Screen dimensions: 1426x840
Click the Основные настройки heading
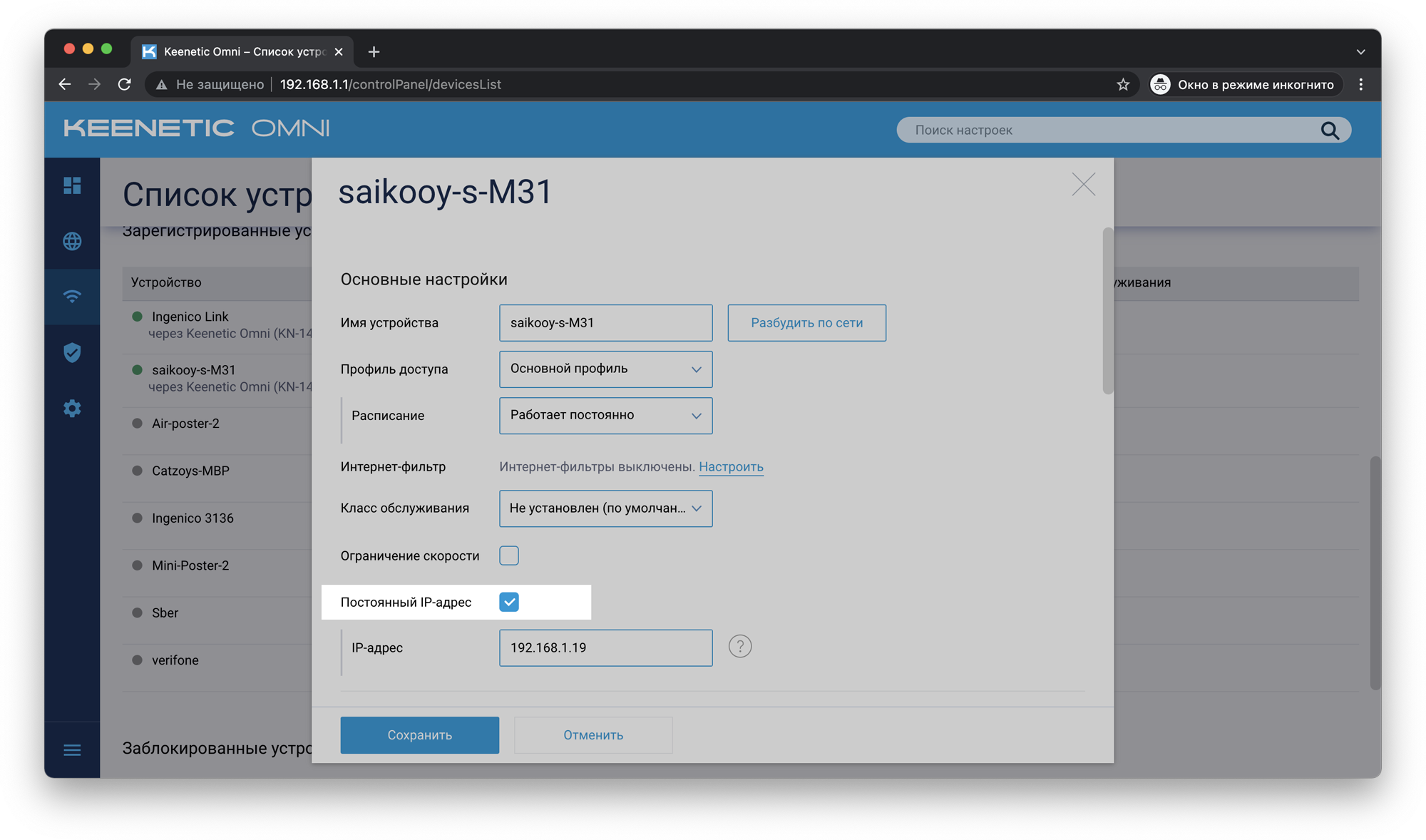coord(424,279)
